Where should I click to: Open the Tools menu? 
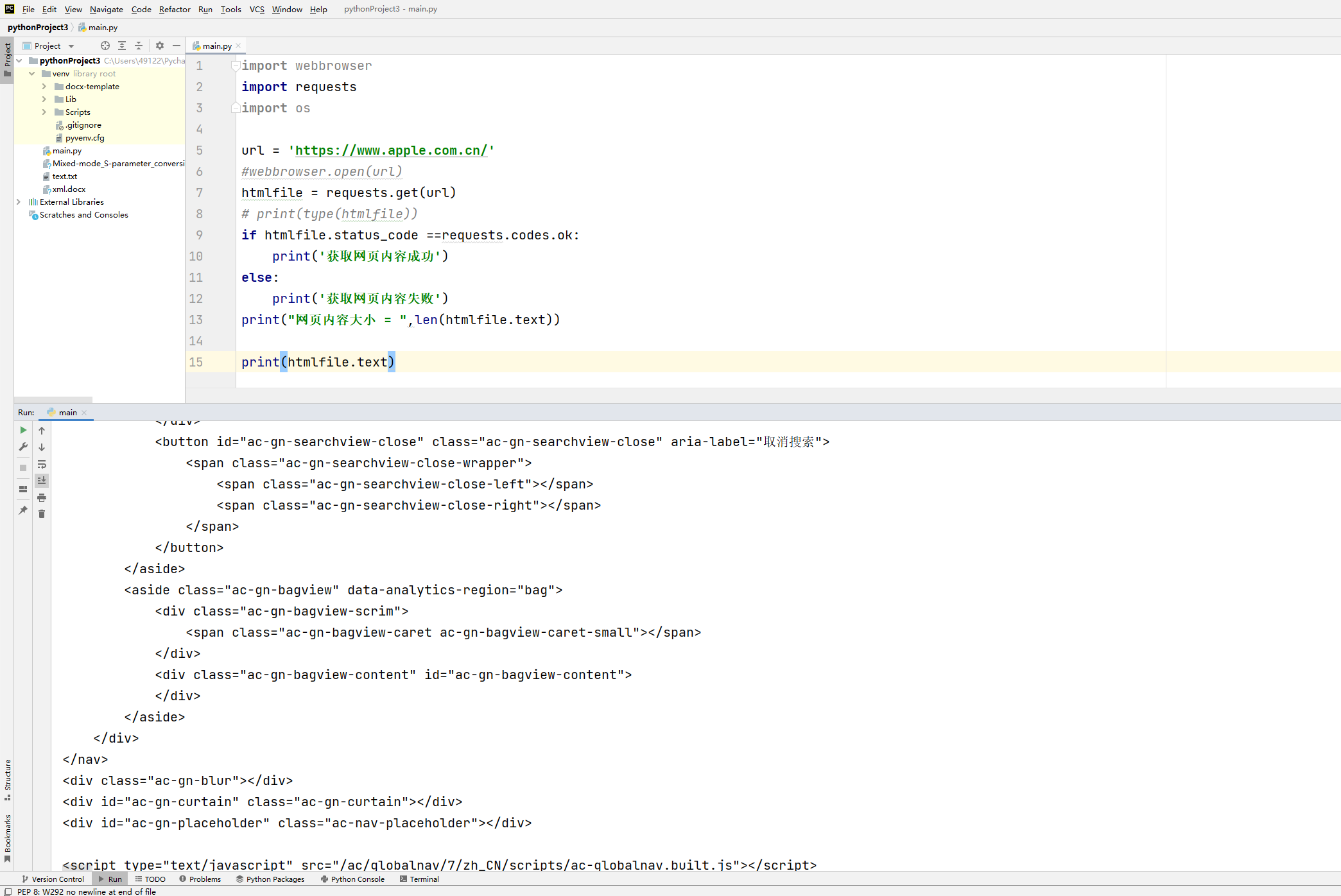tap(231, 9)
